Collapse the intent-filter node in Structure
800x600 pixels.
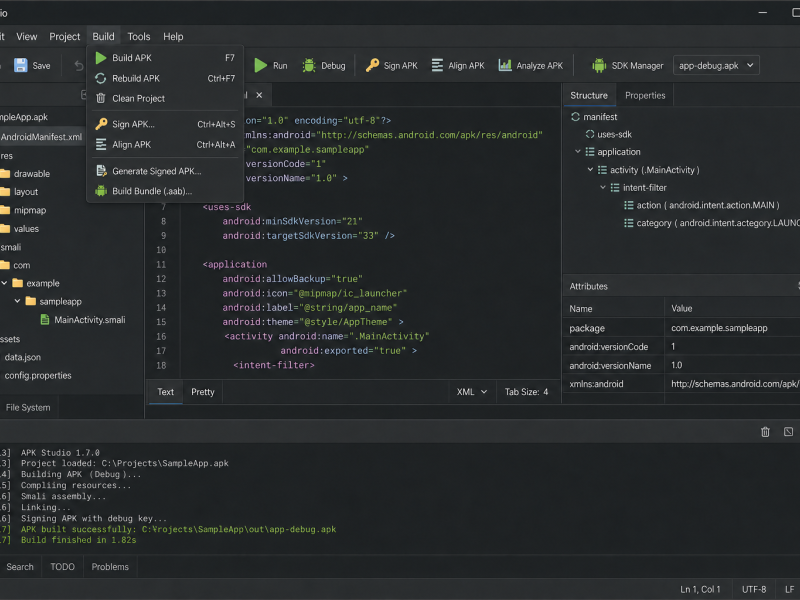click(603, 187)
